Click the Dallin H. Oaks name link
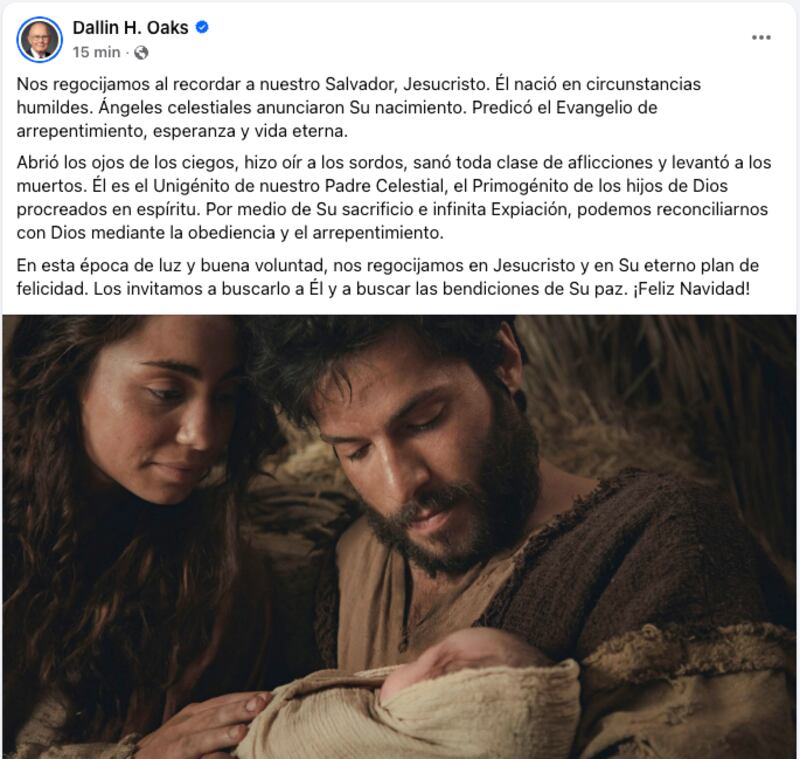This screenshot has height=759, width=800. pyautogui.click(x=130, y=28)
